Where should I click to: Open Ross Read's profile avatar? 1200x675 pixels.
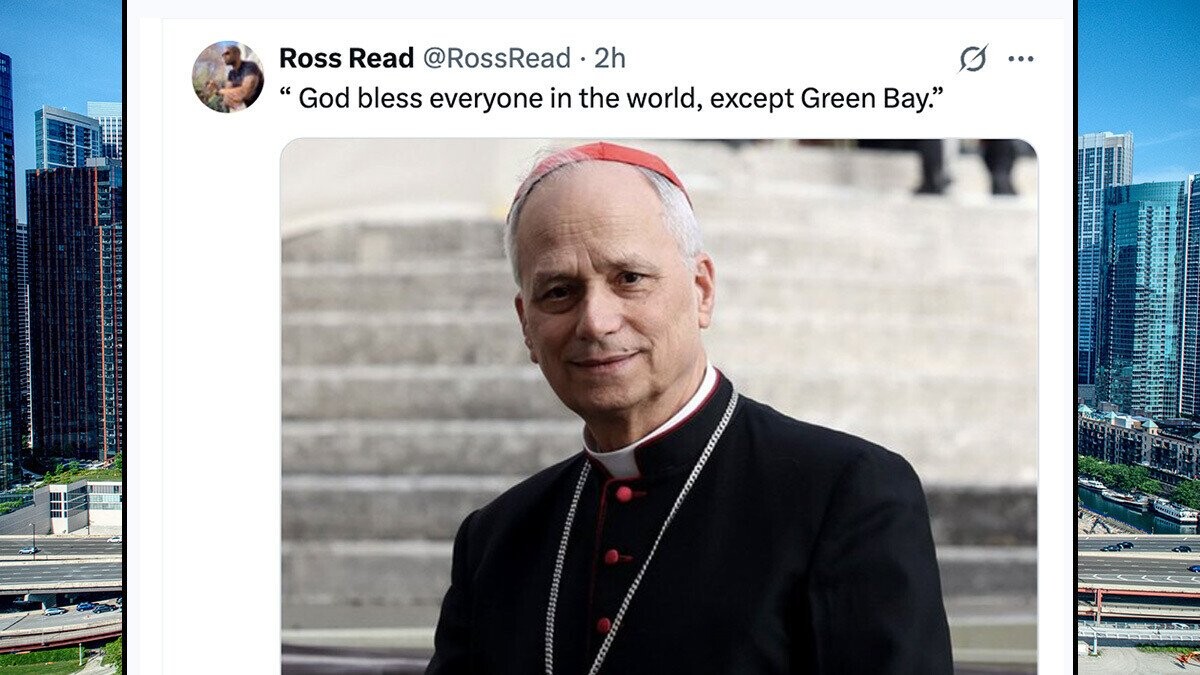click(228, 76)
